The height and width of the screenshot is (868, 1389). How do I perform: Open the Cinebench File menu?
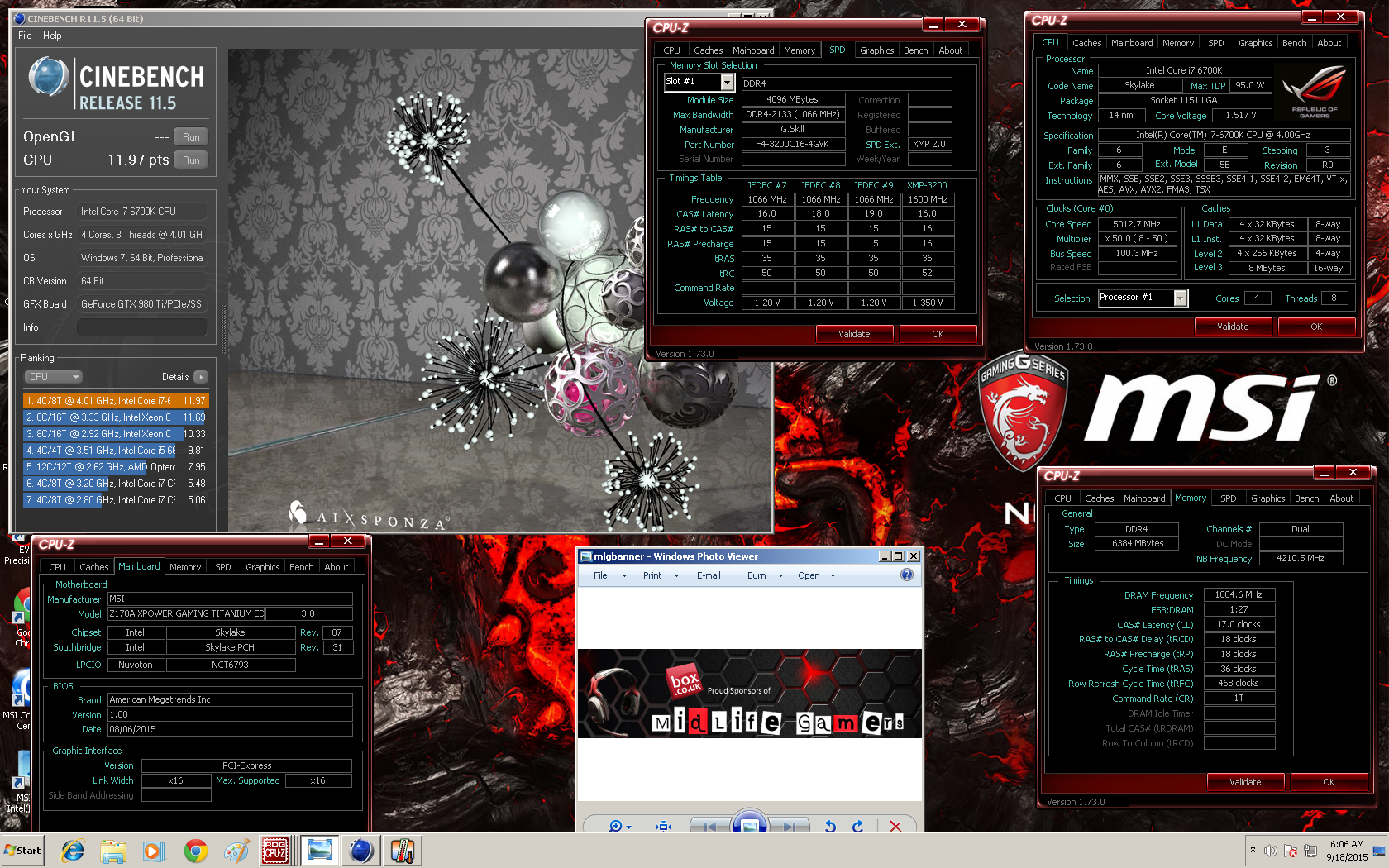pos(25,36)
